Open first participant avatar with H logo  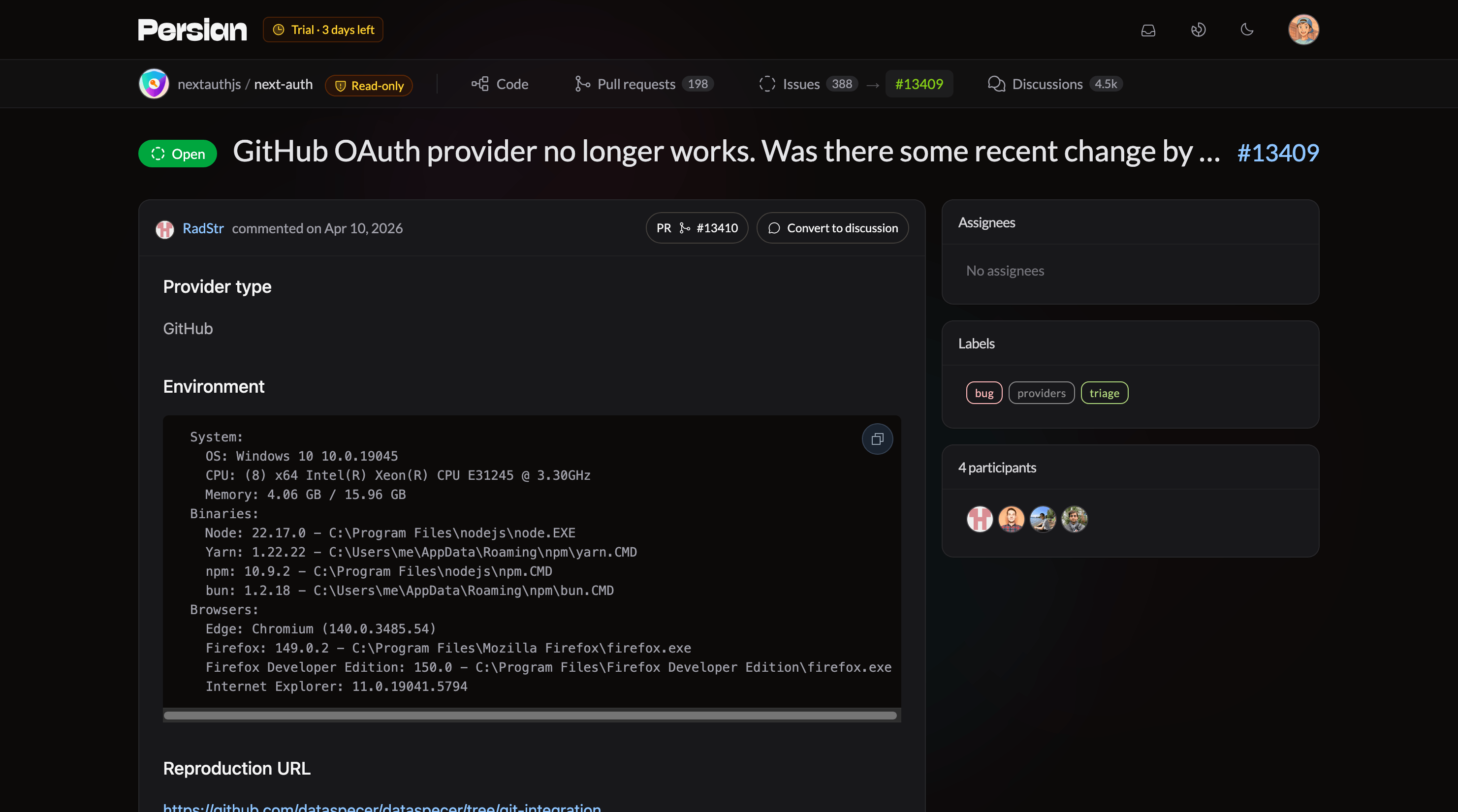(x=980, y=519)
